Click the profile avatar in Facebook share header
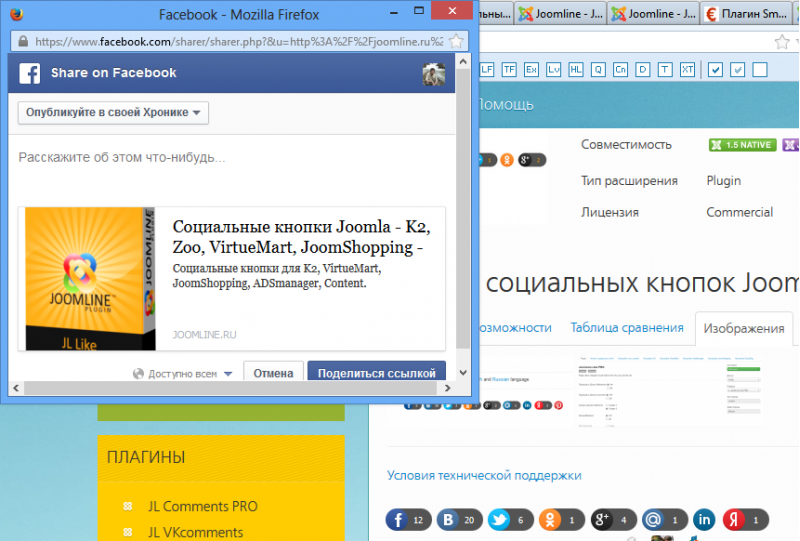 click(434, 74)
